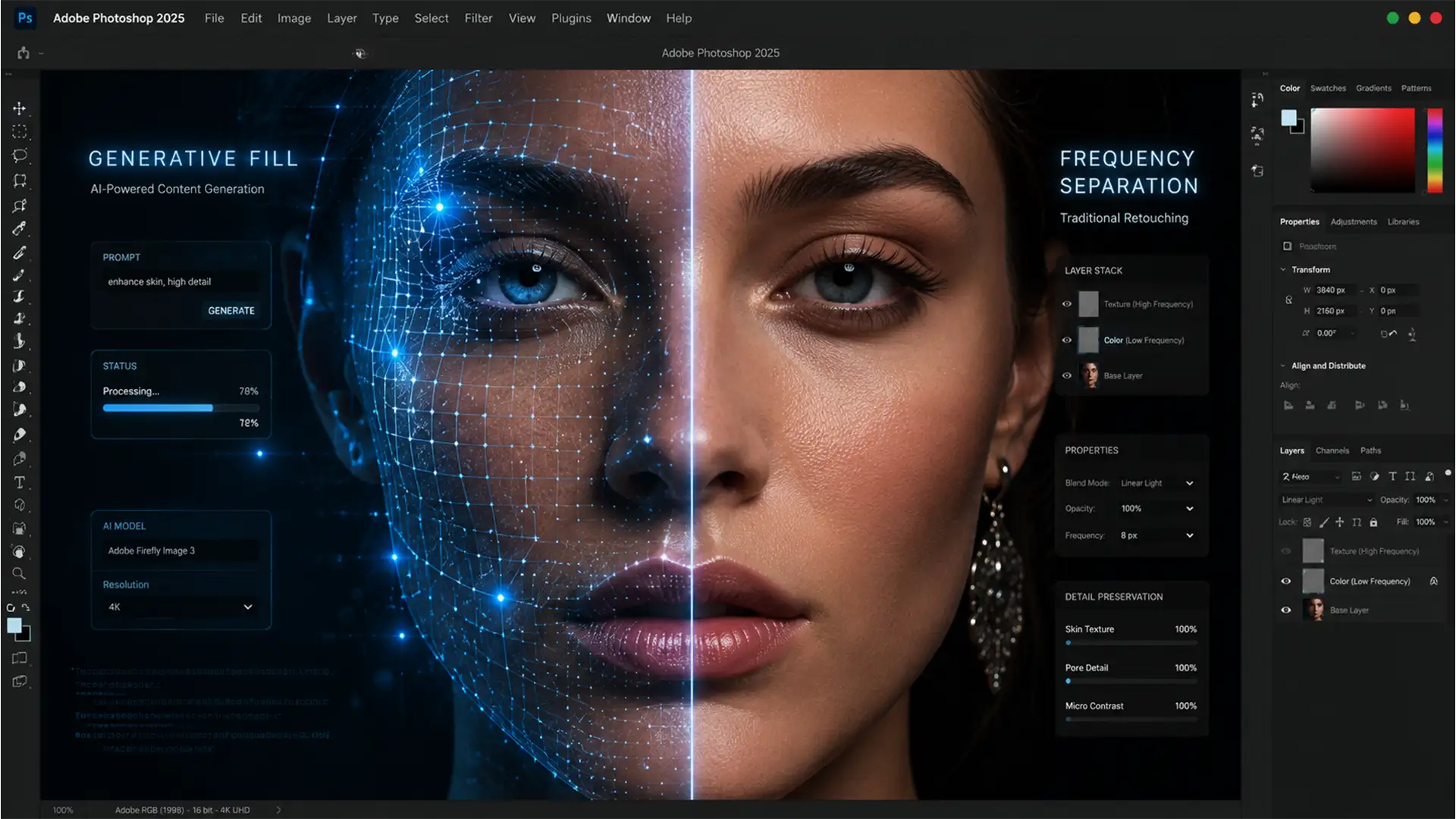Screen dimensions: 1456x819
Task: Click the pixel layer filter icon in Layers
Action: 1356,476
